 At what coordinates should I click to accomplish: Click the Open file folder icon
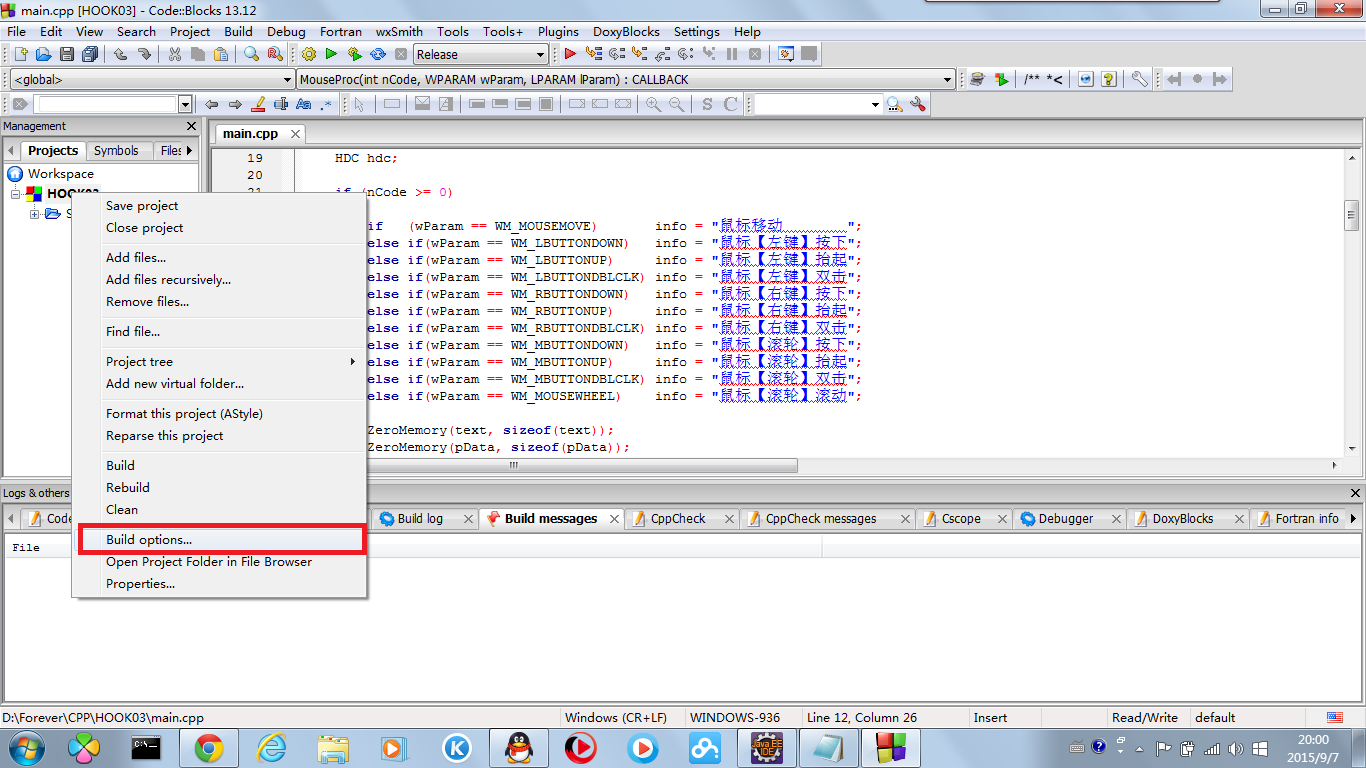coord(43,54)
